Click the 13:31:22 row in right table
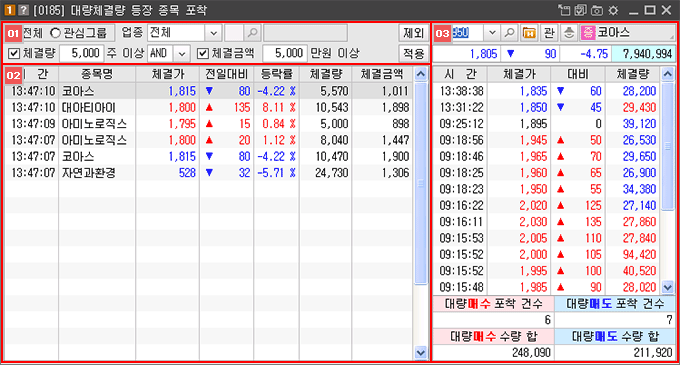The image size is (680, 365). point(547,108)
